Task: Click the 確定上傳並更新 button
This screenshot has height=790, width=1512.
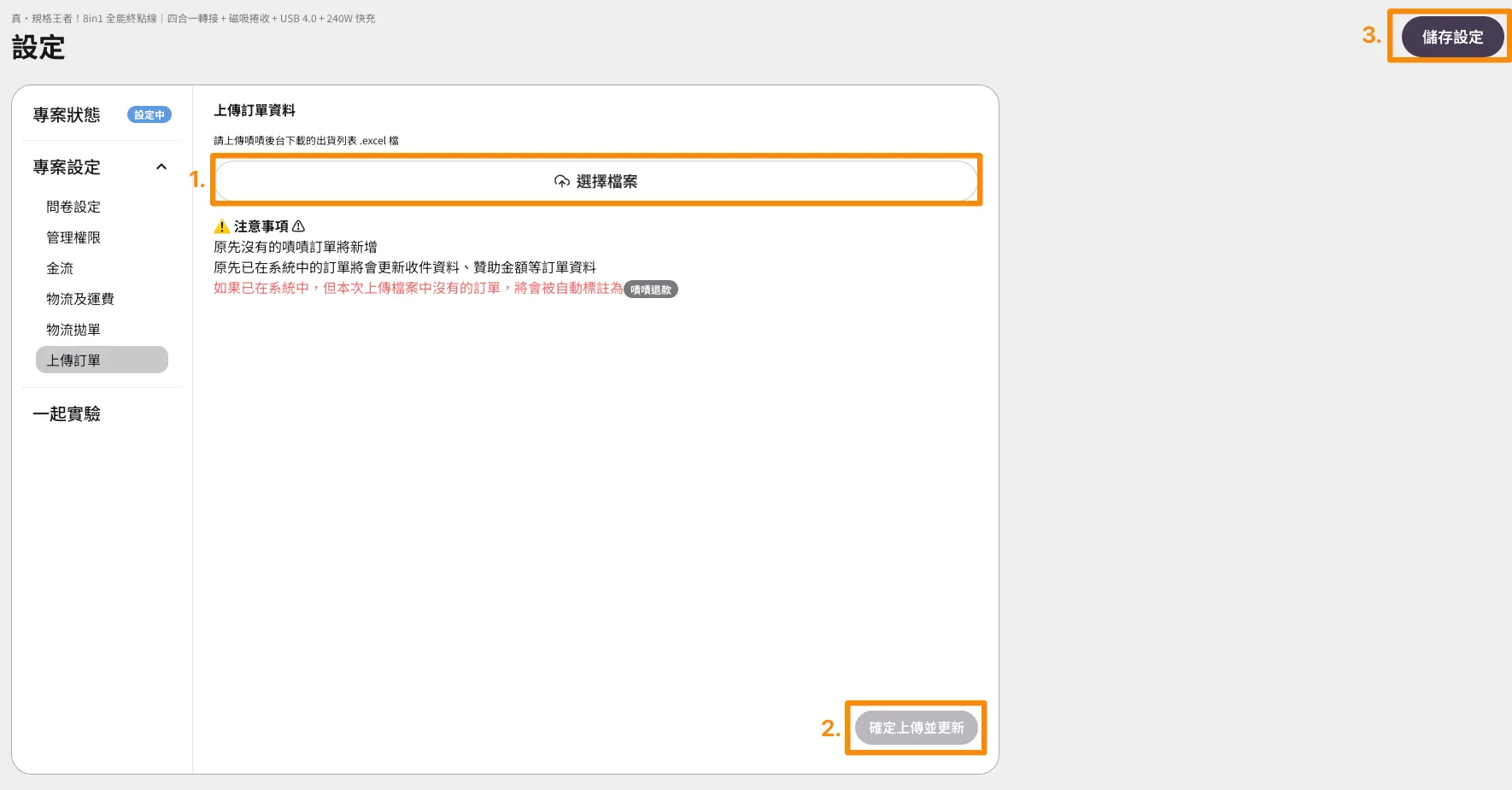Action: [916, 728]
